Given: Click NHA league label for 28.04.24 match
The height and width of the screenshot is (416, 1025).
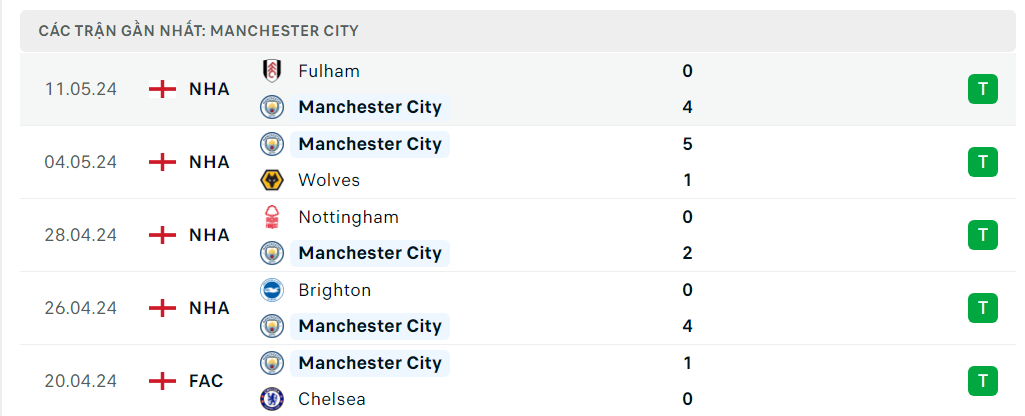Looking at the screenshot, I should click(209, 235).
